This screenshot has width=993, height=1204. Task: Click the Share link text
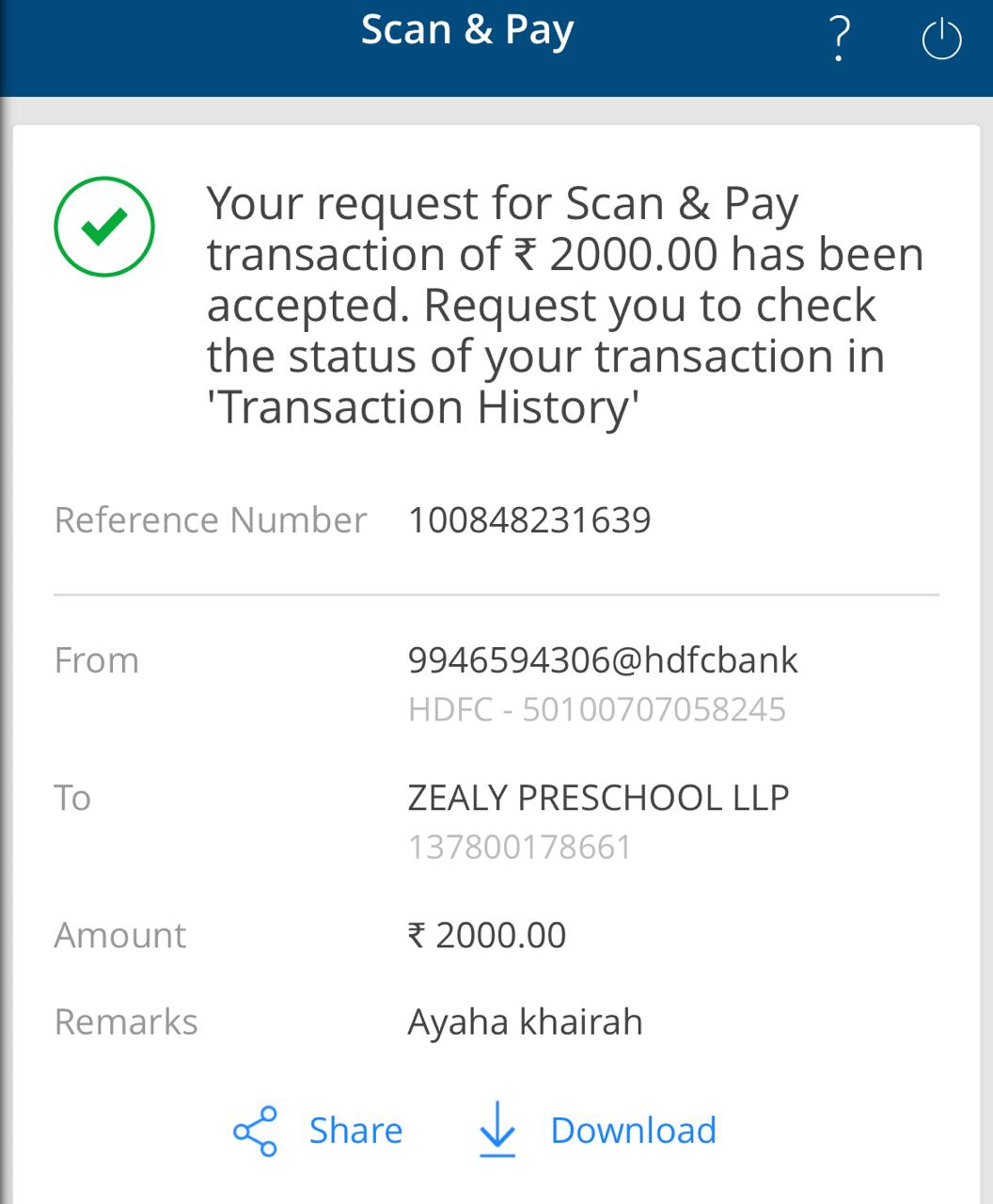click(x=355, y=1131)
